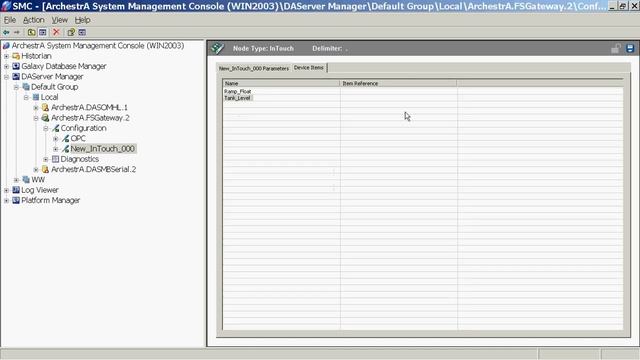Open the Action menu
This screenshot has height=360, width=640.
[33, 20]
